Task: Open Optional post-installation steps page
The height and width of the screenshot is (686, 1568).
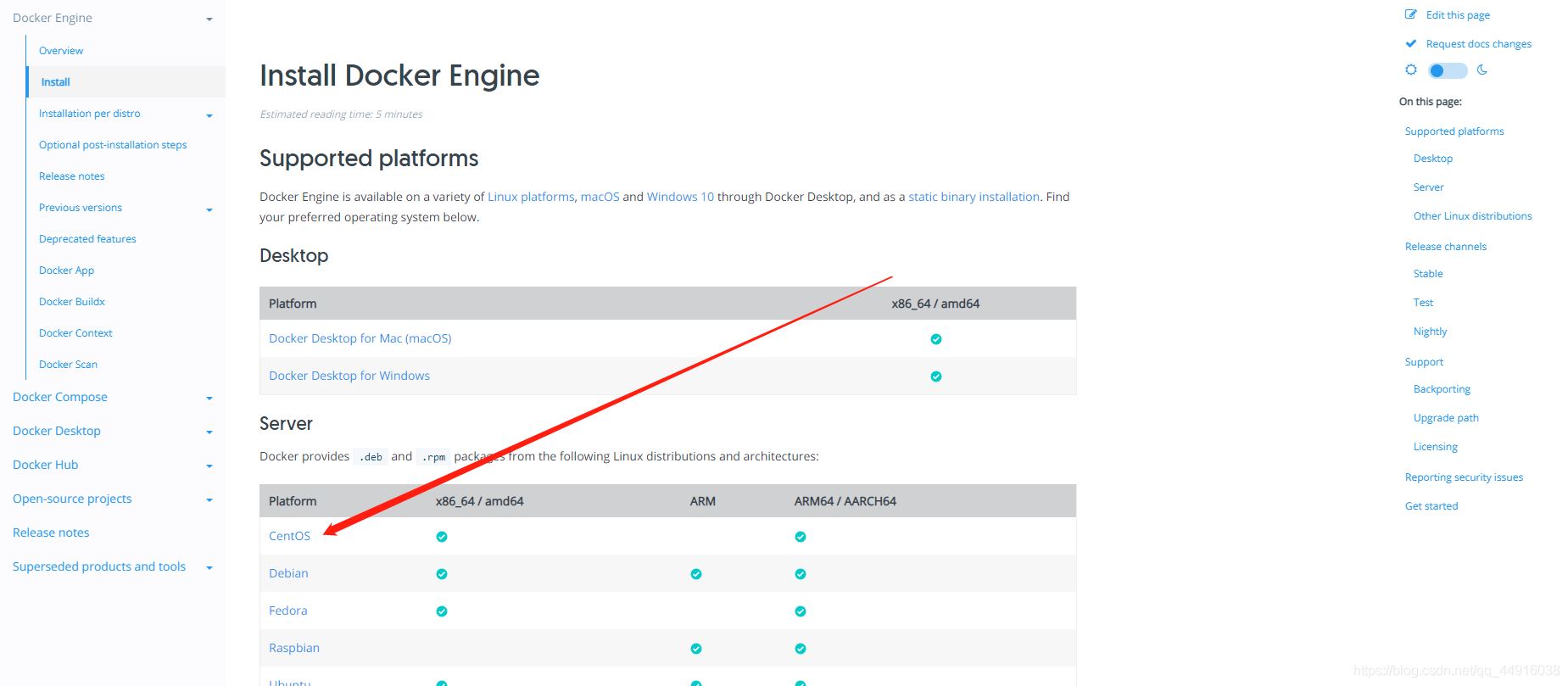Action: point(113,145)
